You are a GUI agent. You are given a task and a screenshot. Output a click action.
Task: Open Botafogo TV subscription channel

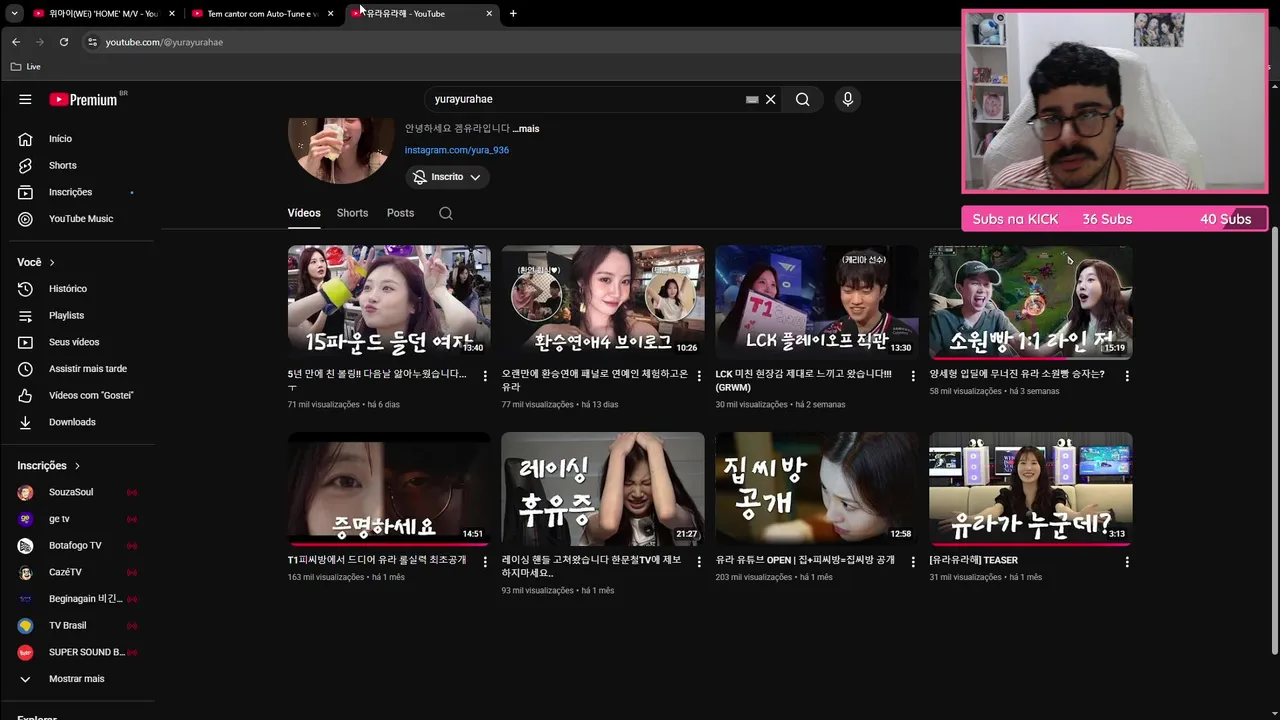pos(77,546)
